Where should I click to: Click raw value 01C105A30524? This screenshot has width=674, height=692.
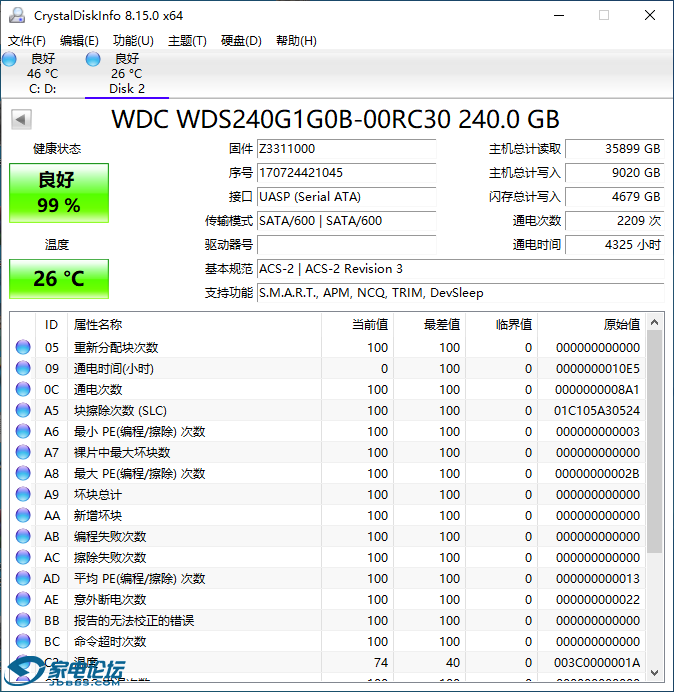[597, 410]
